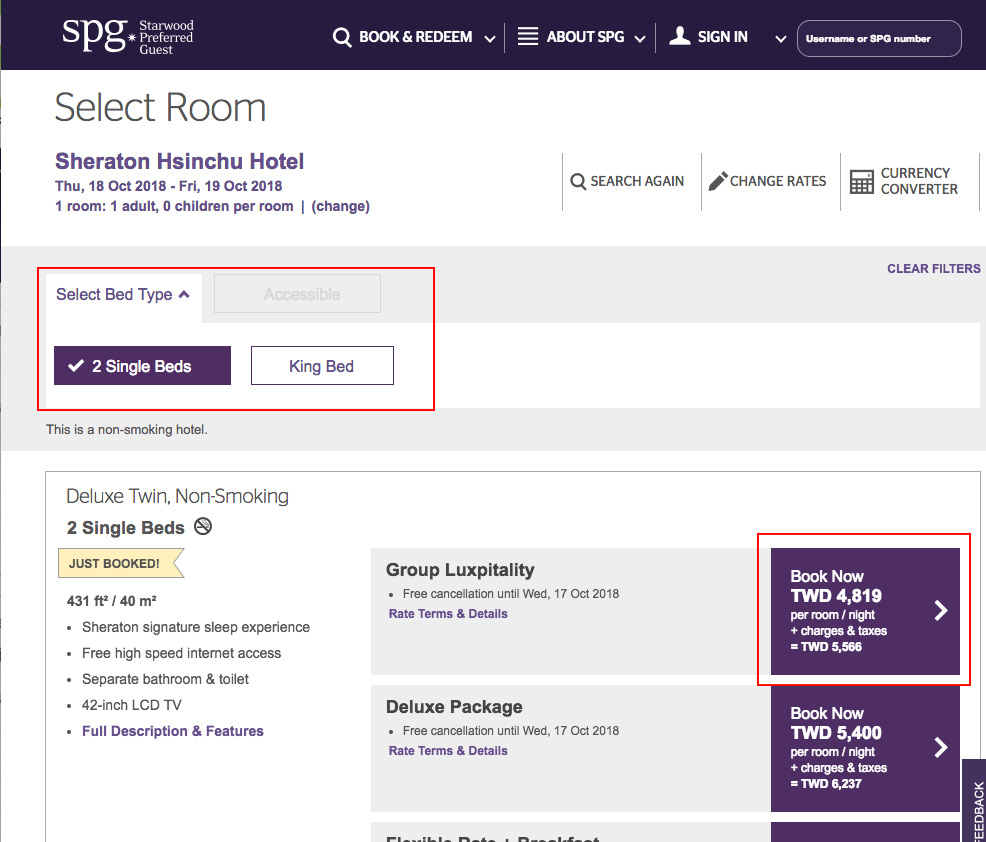Click the arrow on the Deluxe Package Book Now

(x=941, y=747)
